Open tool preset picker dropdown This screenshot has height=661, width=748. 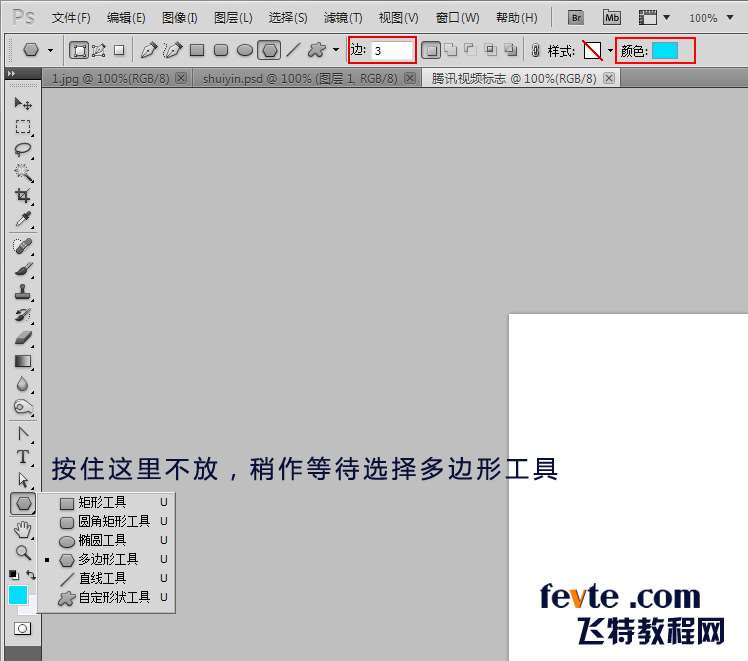(51, 50)
